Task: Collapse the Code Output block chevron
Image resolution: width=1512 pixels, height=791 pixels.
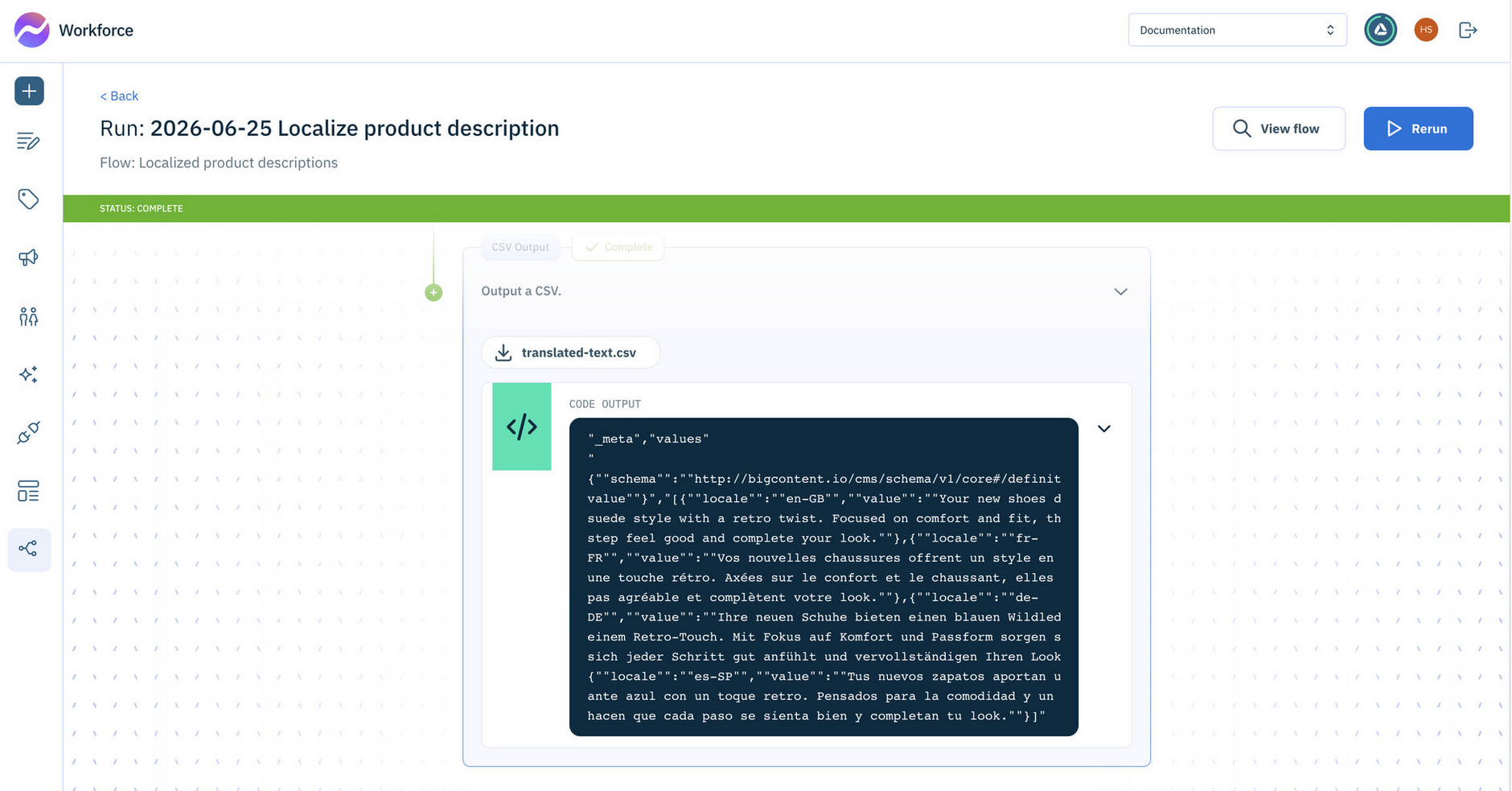Action: click(1104, 429)
